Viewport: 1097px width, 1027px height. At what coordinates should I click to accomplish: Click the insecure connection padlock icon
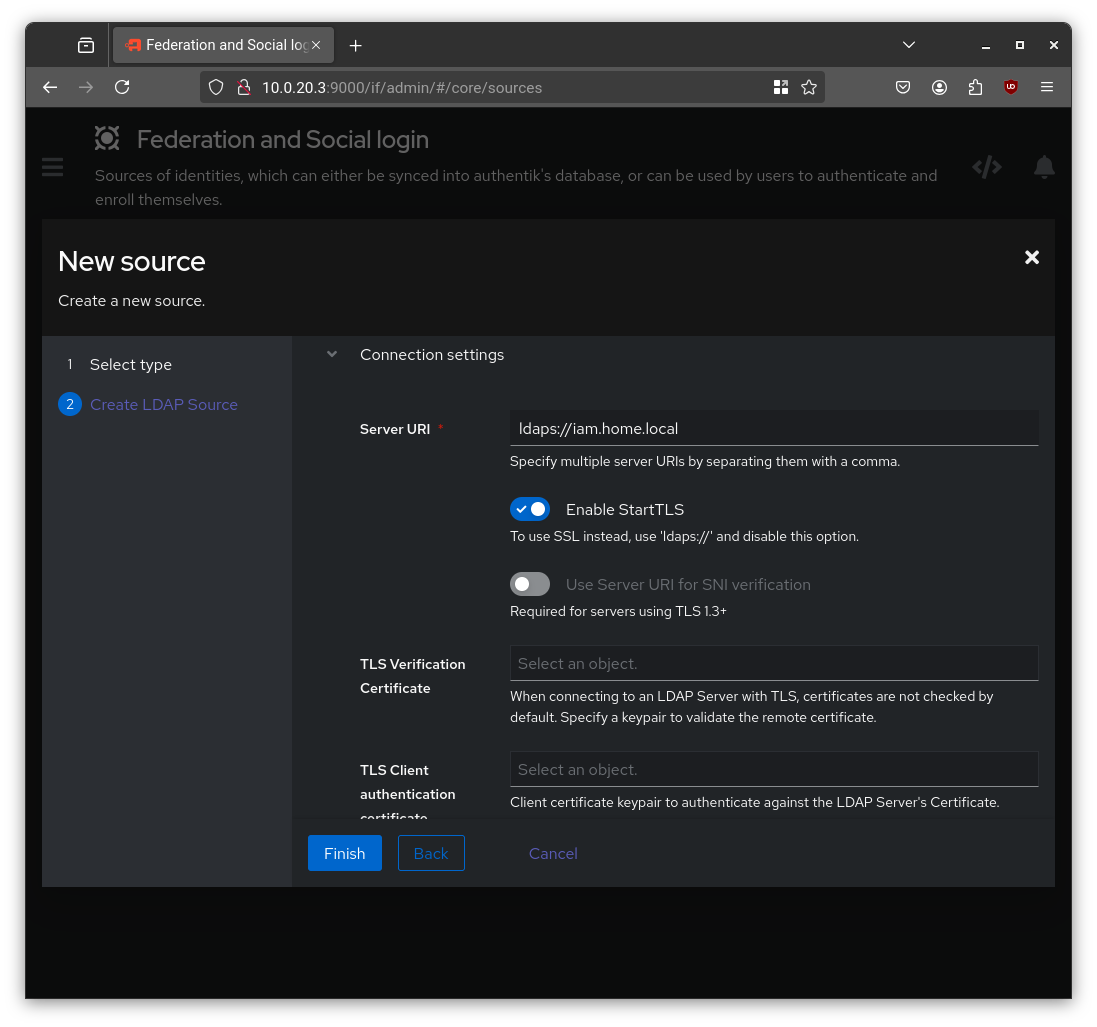click(x=243, y=87)
